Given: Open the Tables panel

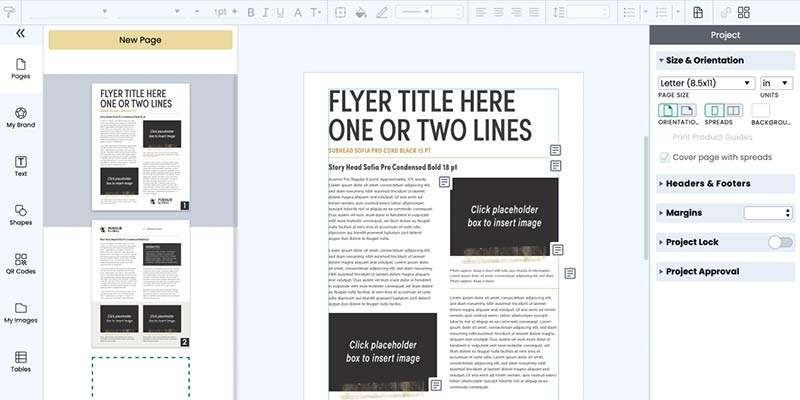Looking at the screenshot, I should (x=20, y=361).
